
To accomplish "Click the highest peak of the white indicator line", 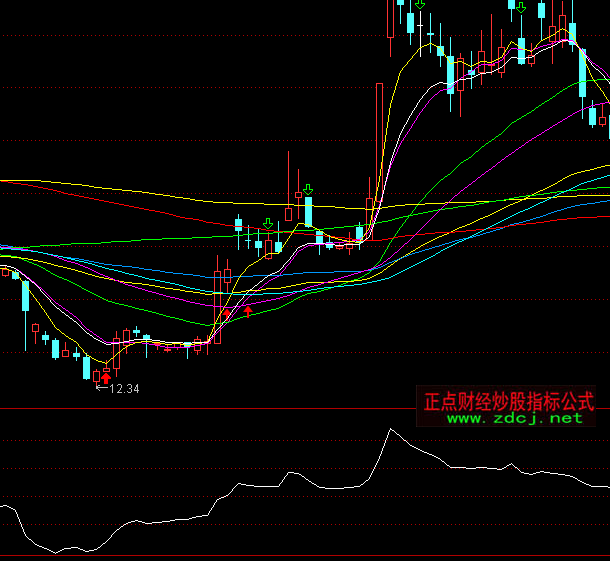I will click(x=389, y=430).
